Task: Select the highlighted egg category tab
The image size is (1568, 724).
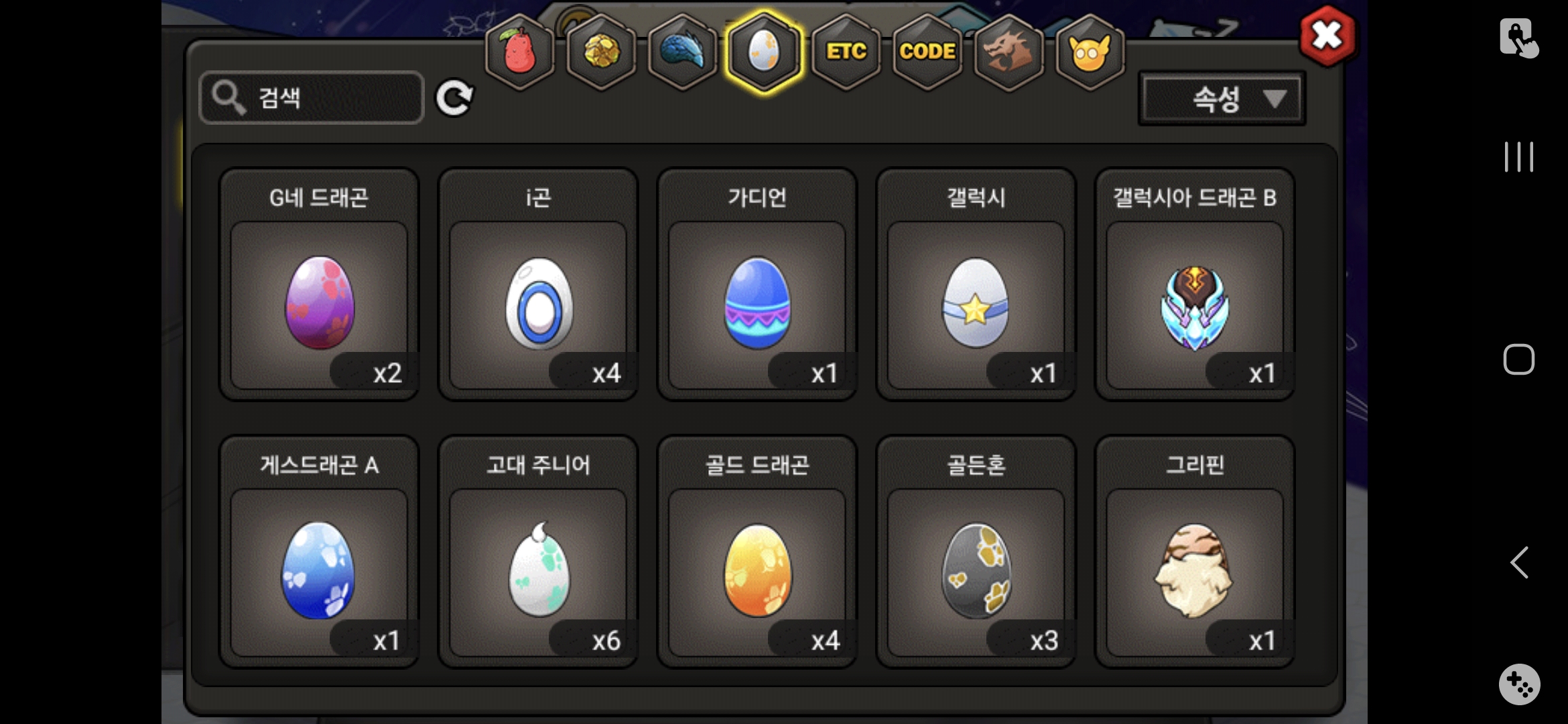Action: click(x=764, y=52)
